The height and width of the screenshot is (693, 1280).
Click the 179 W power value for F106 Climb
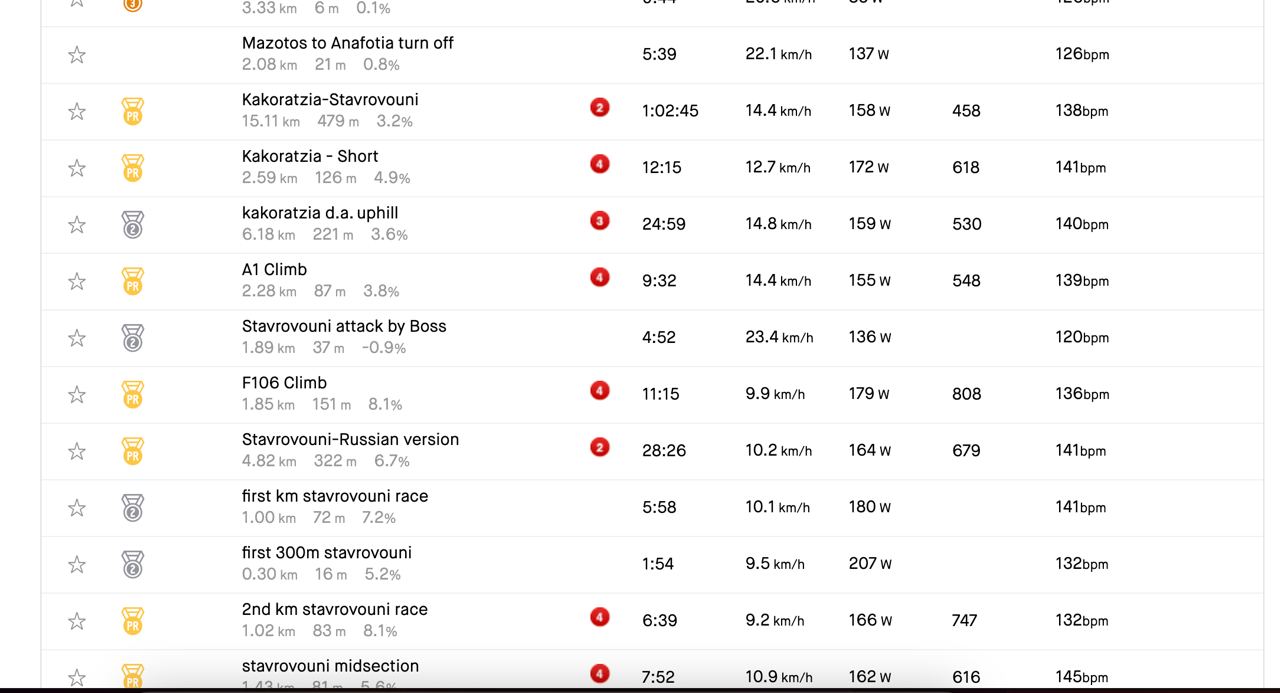click(868, 394)
